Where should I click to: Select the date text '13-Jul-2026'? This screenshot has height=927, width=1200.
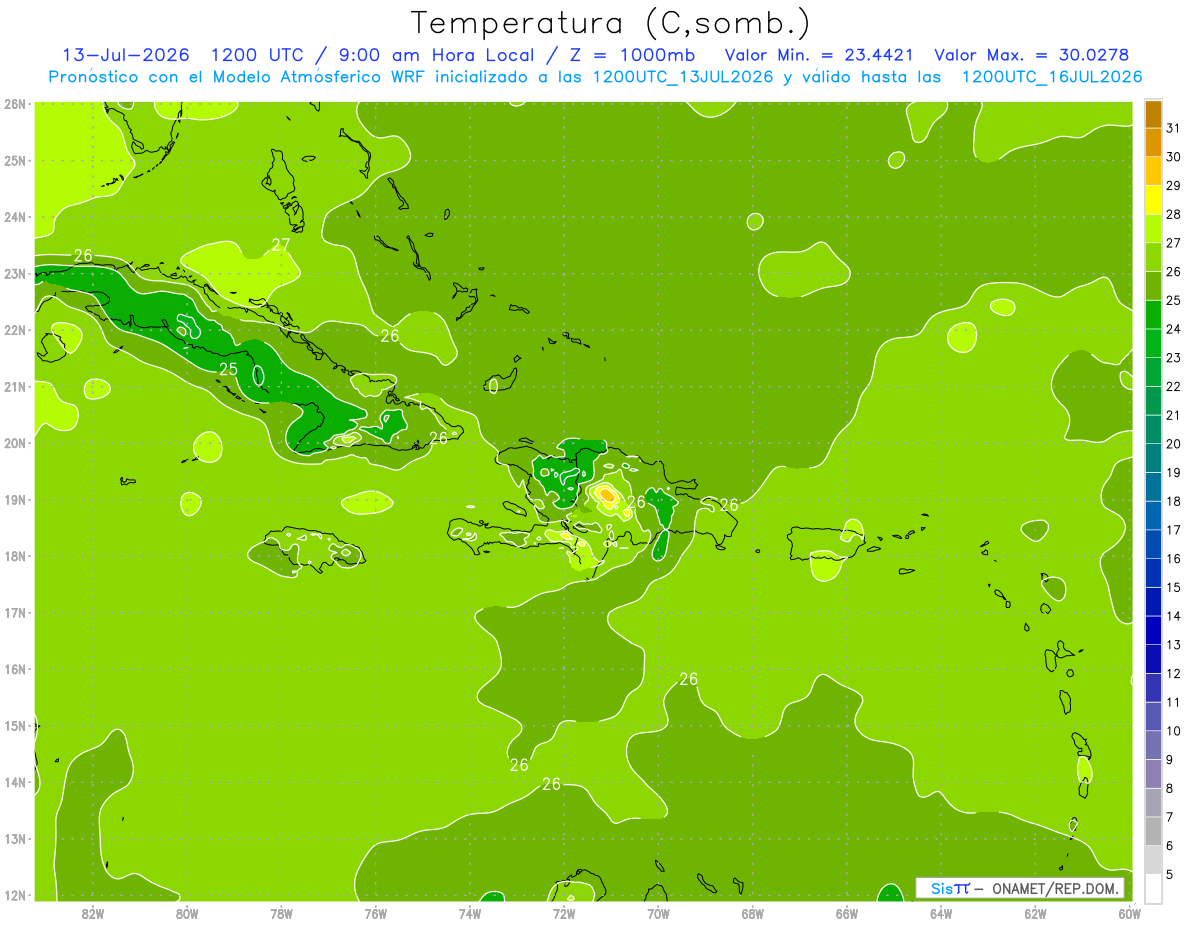tap(126, 54)
